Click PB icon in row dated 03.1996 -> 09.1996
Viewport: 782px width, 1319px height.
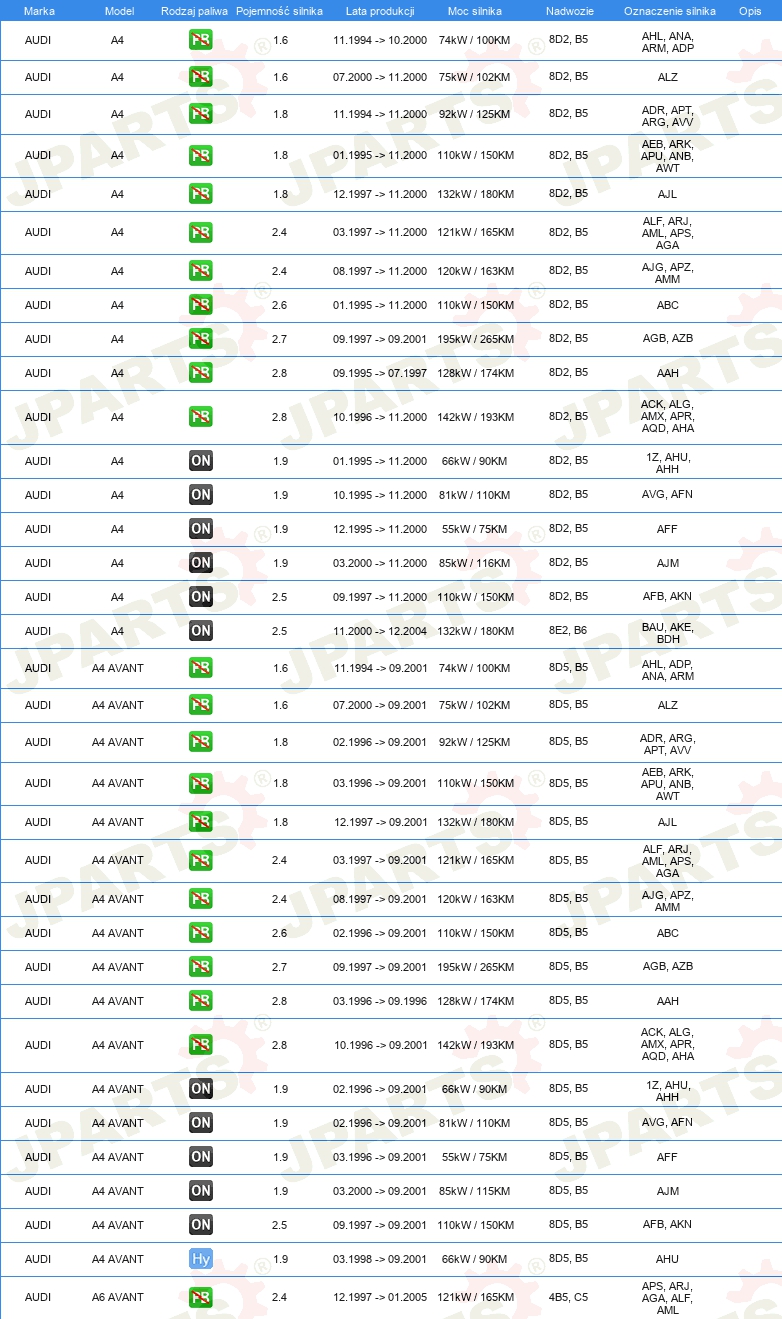click(201, 1001)
